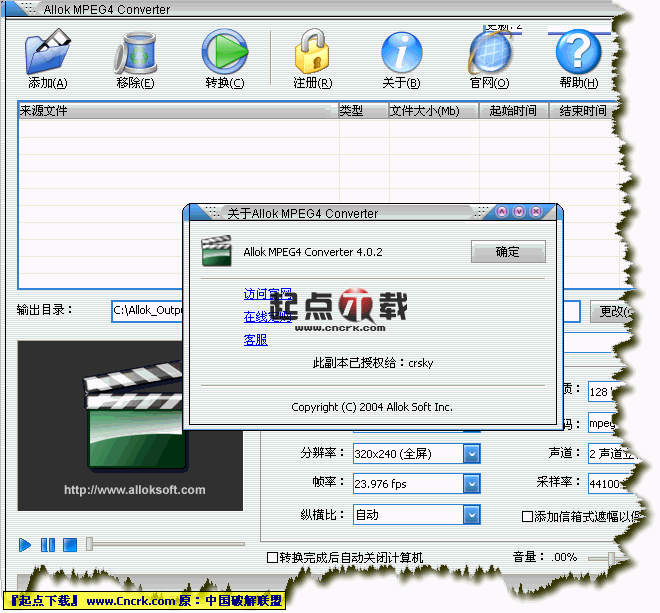The width and height of the screenshot is (660, 613).
Task: Confirm About dialog with 确定 button
Action: [x=508, y=252]
